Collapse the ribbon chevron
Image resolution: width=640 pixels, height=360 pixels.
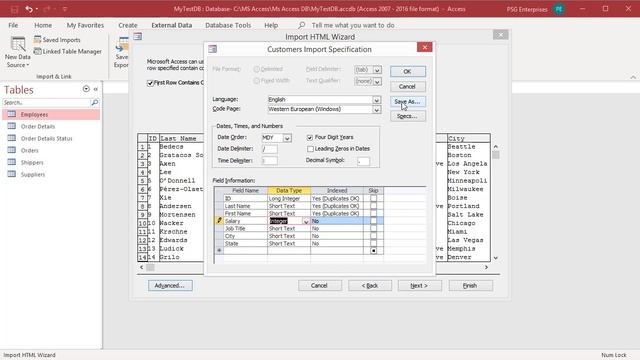pyautogui.click(x=633, y=77)
